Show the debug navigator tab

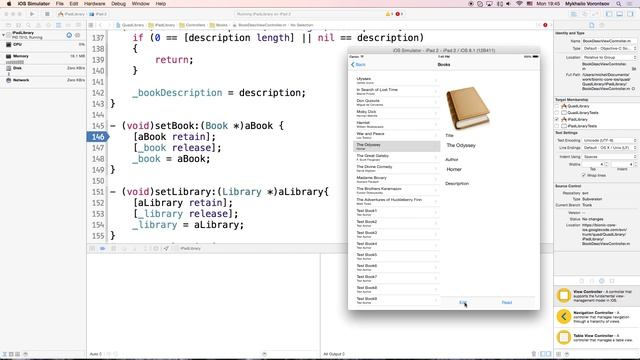point(58,25)
